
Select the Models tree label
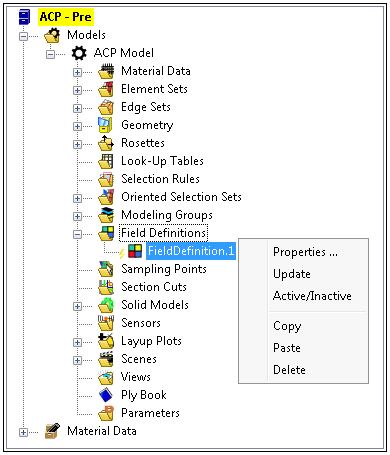coord(86,35)
